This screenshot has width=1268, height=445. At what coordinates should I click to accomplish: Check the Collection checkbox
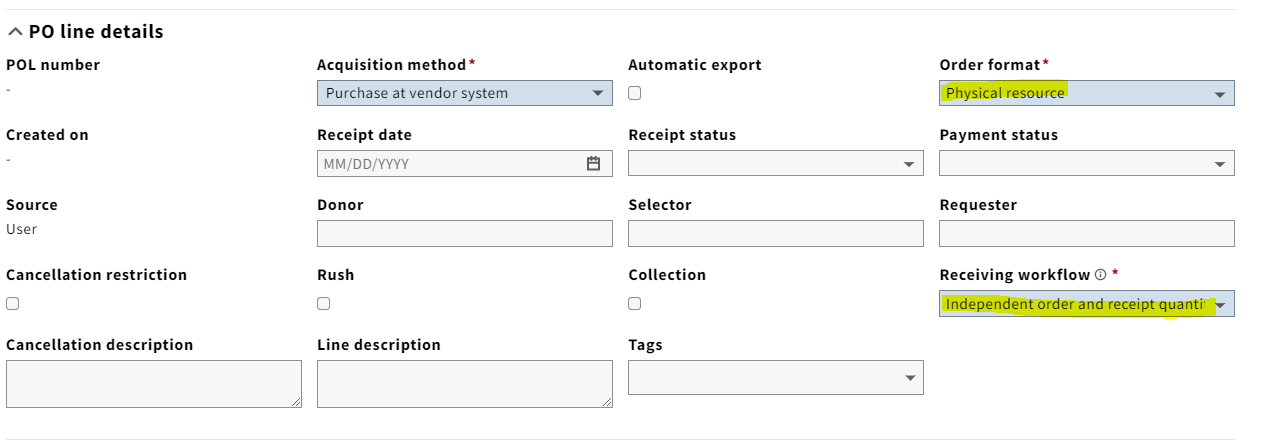click(x=635, y=303)
